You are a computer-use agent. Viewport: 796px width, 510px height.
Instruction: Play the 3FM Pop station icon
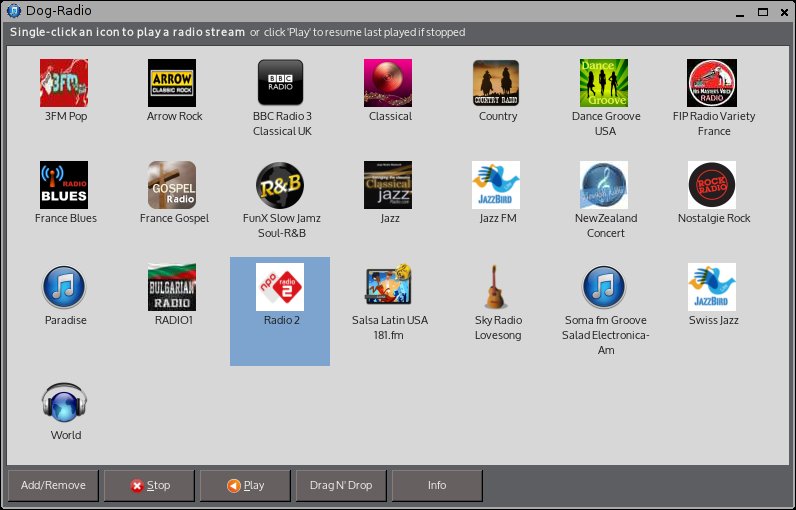64,83
